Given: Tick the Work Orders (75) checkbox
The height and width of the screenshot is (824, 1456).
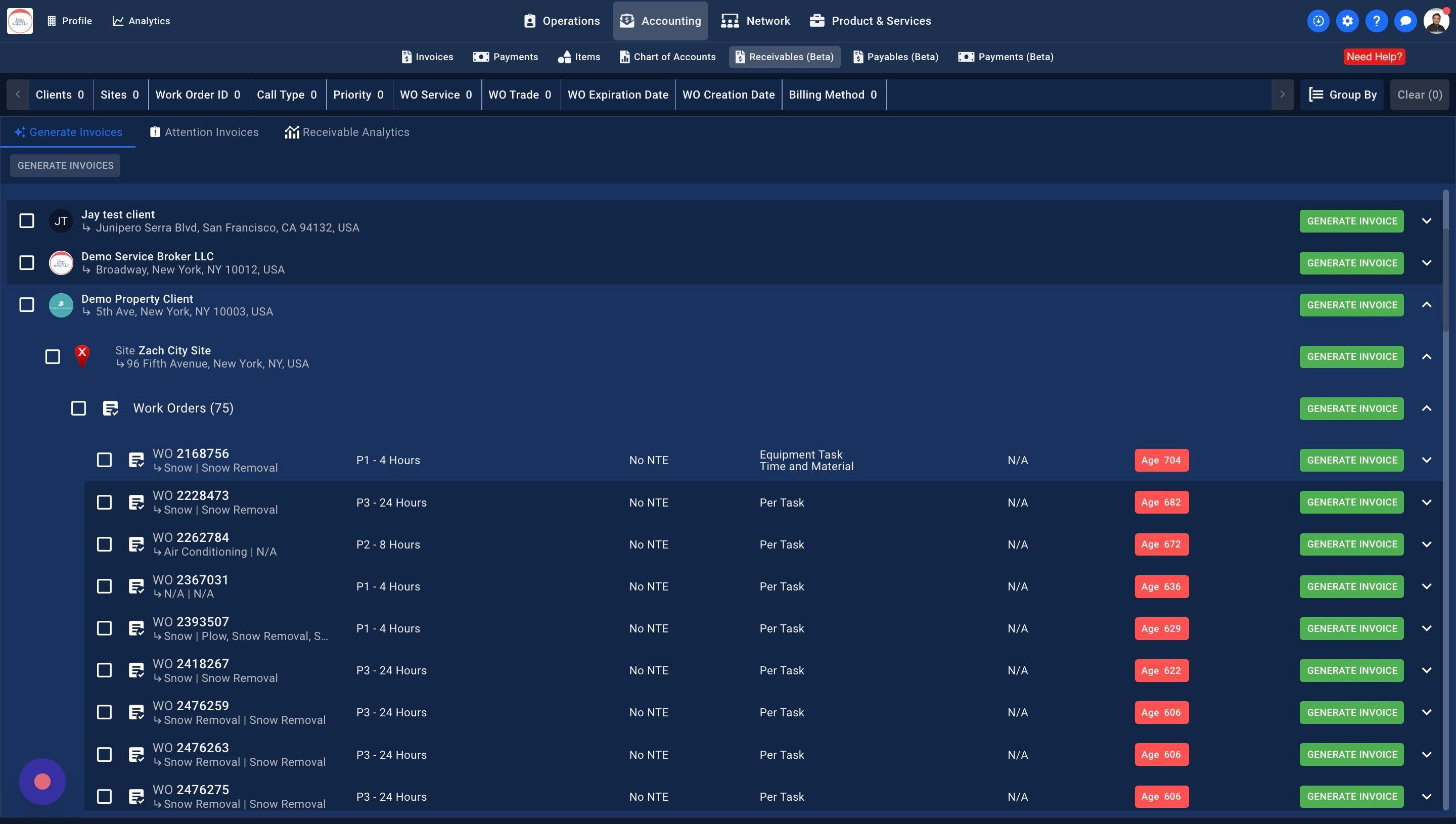Looking at the screenshot, I should 79,408.
